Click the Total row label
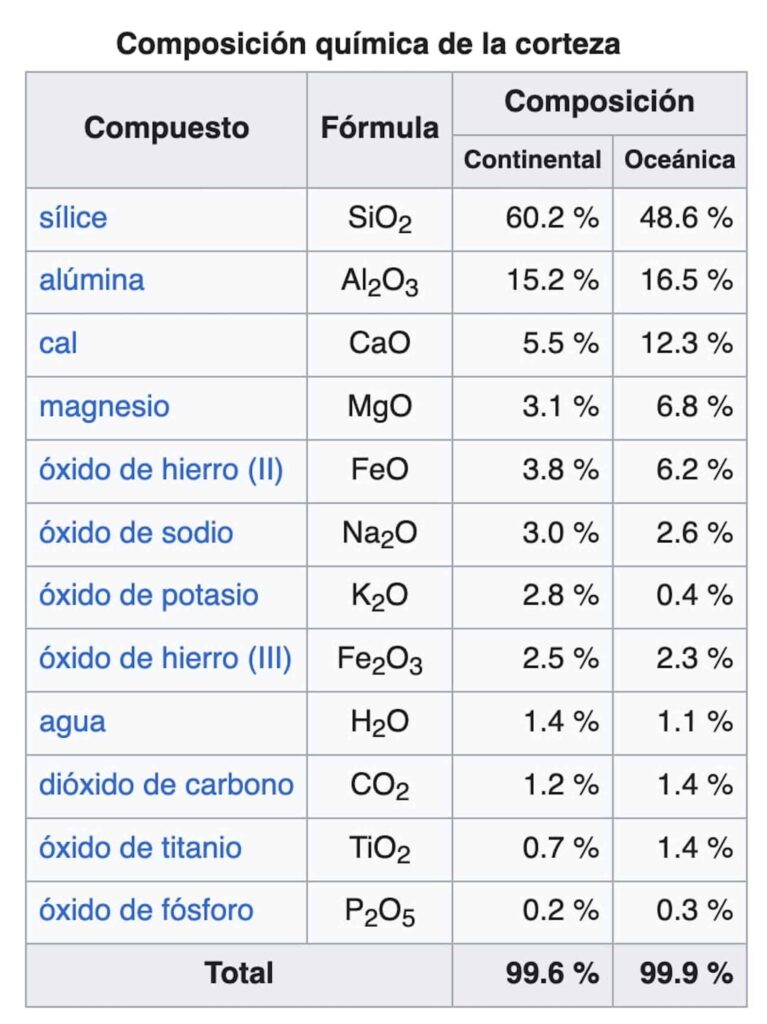 click(x=239, y=973)
